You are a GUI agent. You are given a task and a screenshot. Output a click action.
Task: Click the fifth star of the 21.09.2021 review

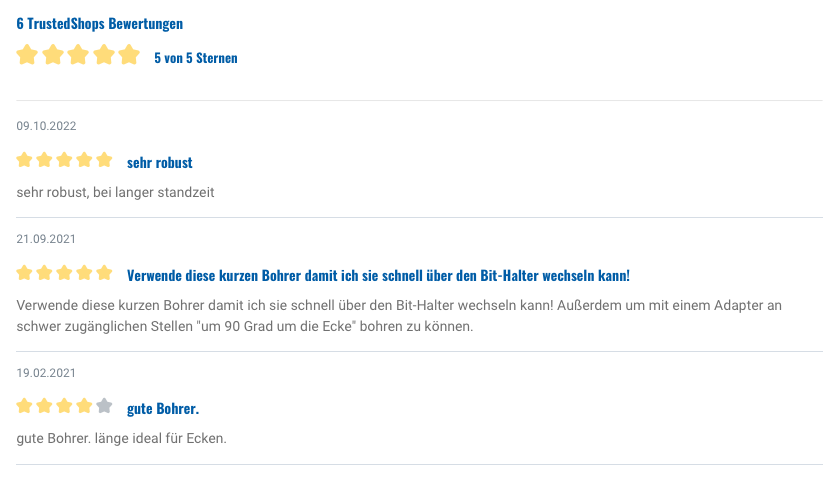[104, 273]
